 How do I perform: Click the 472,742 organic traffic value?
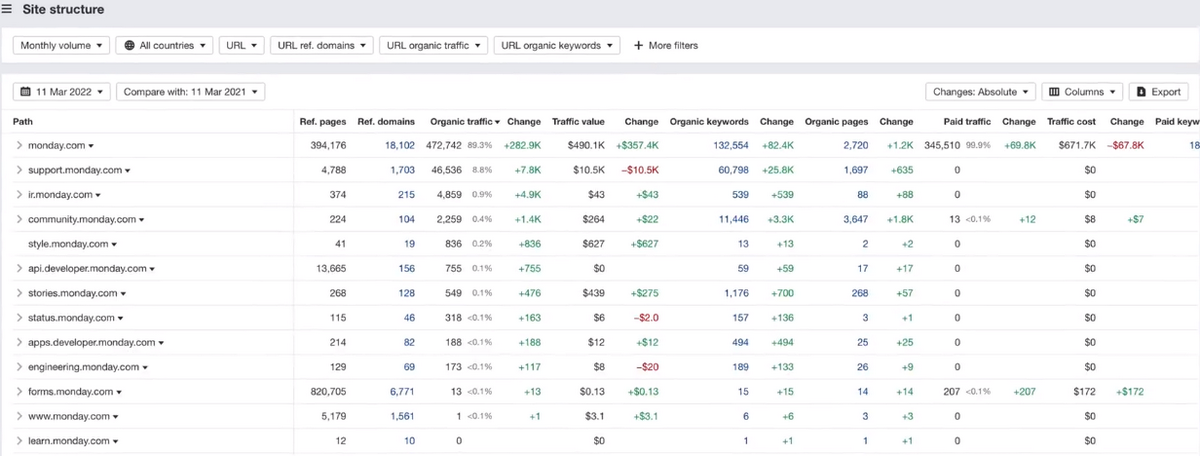click(x=445, y=146)
